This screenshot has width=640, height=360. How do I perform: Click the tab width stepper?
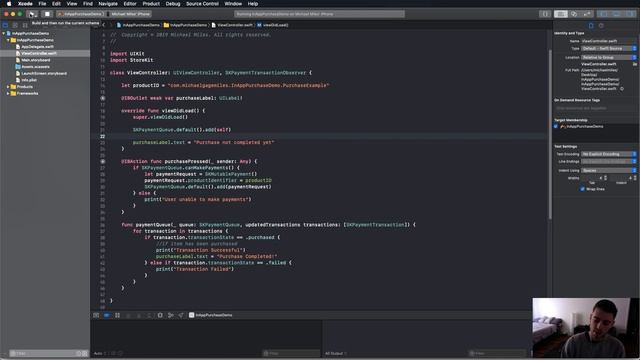coord(605,178)
